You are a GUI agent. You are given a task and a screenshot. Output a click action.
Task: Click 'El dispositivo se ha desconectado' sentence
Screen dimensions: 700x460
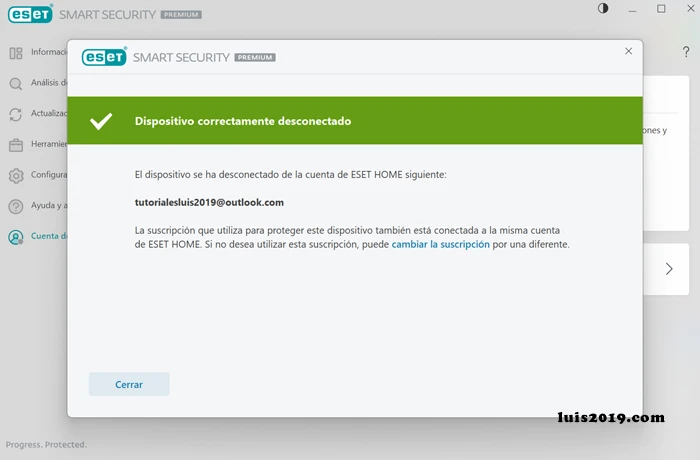(290, 175)
